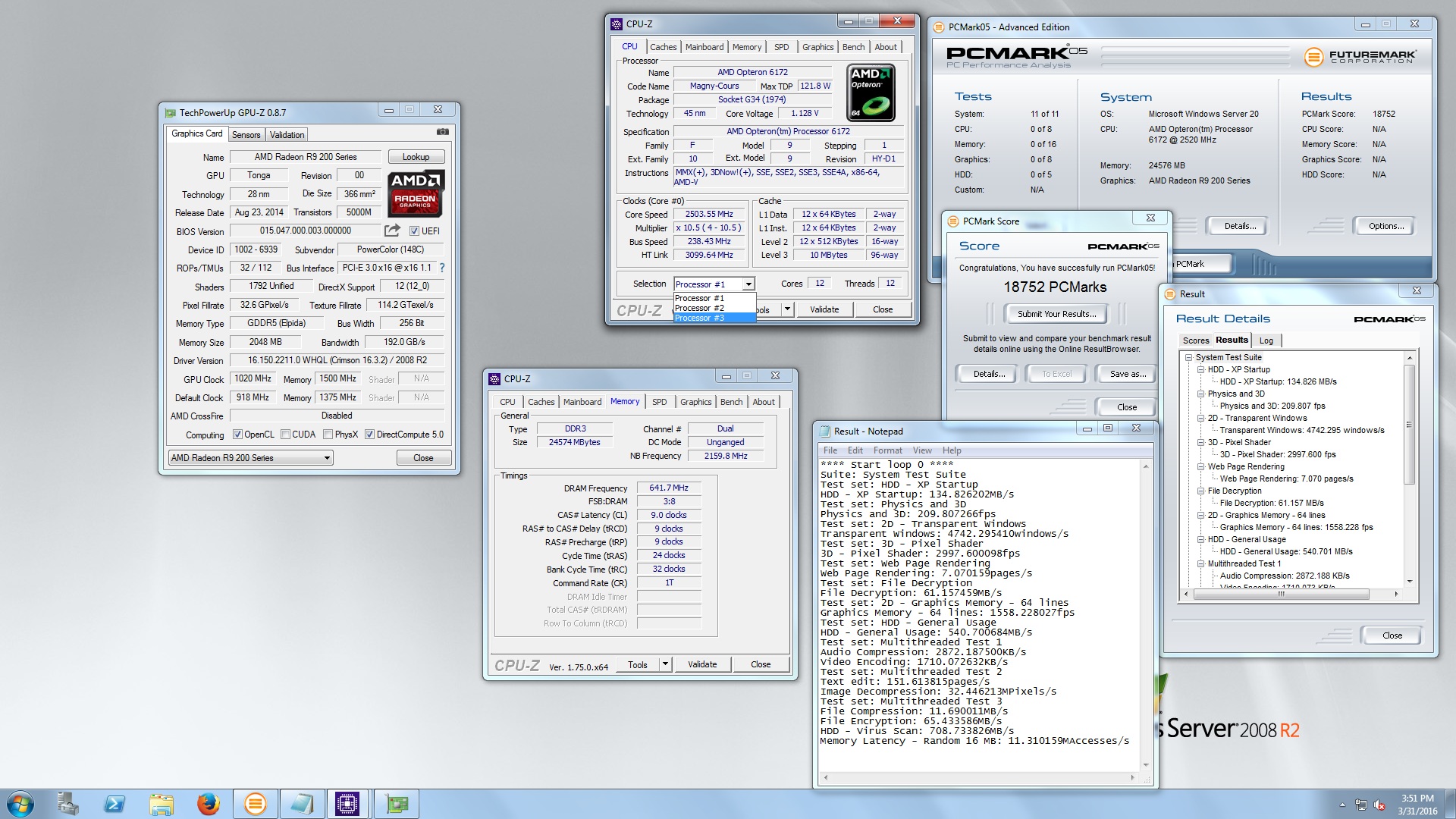
Task: Show hidden system tray icons arrow
Action: 1342,805
